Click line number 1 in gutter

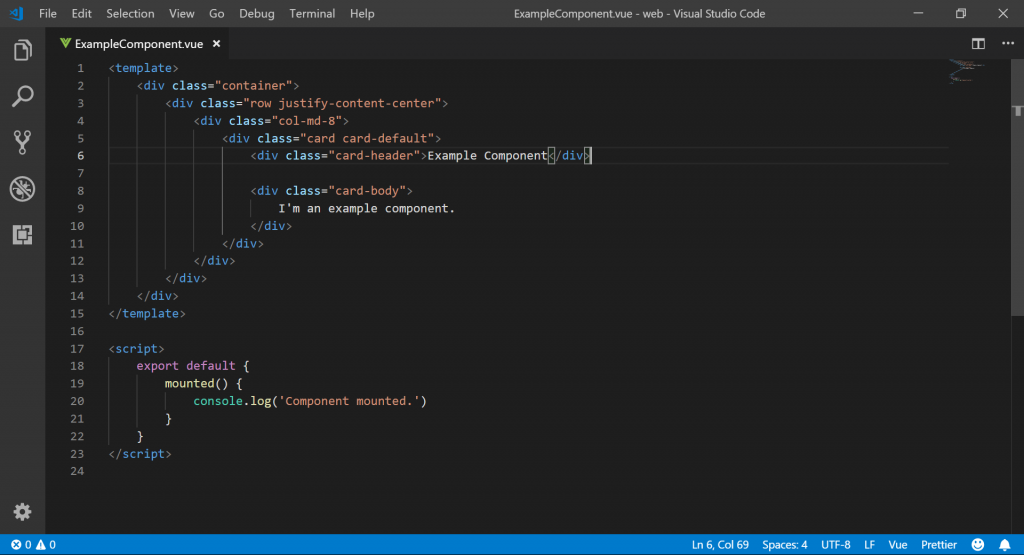pyautogui.click(x=80, y=68)
